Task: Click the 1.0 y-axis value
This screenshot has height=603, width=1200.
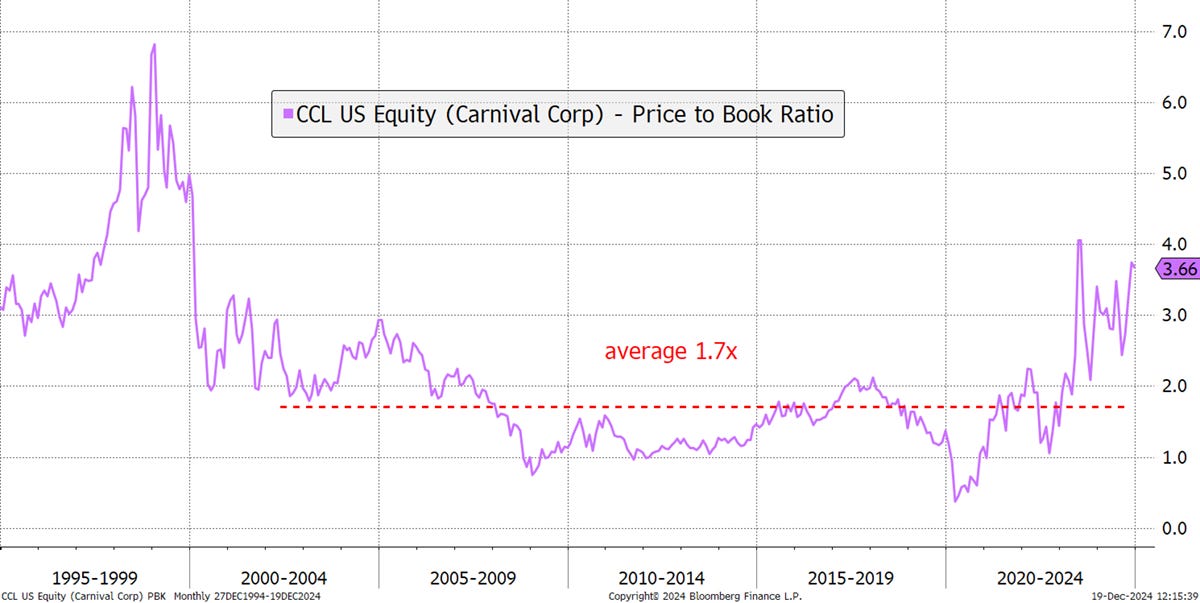Action: coord(1173,457)
